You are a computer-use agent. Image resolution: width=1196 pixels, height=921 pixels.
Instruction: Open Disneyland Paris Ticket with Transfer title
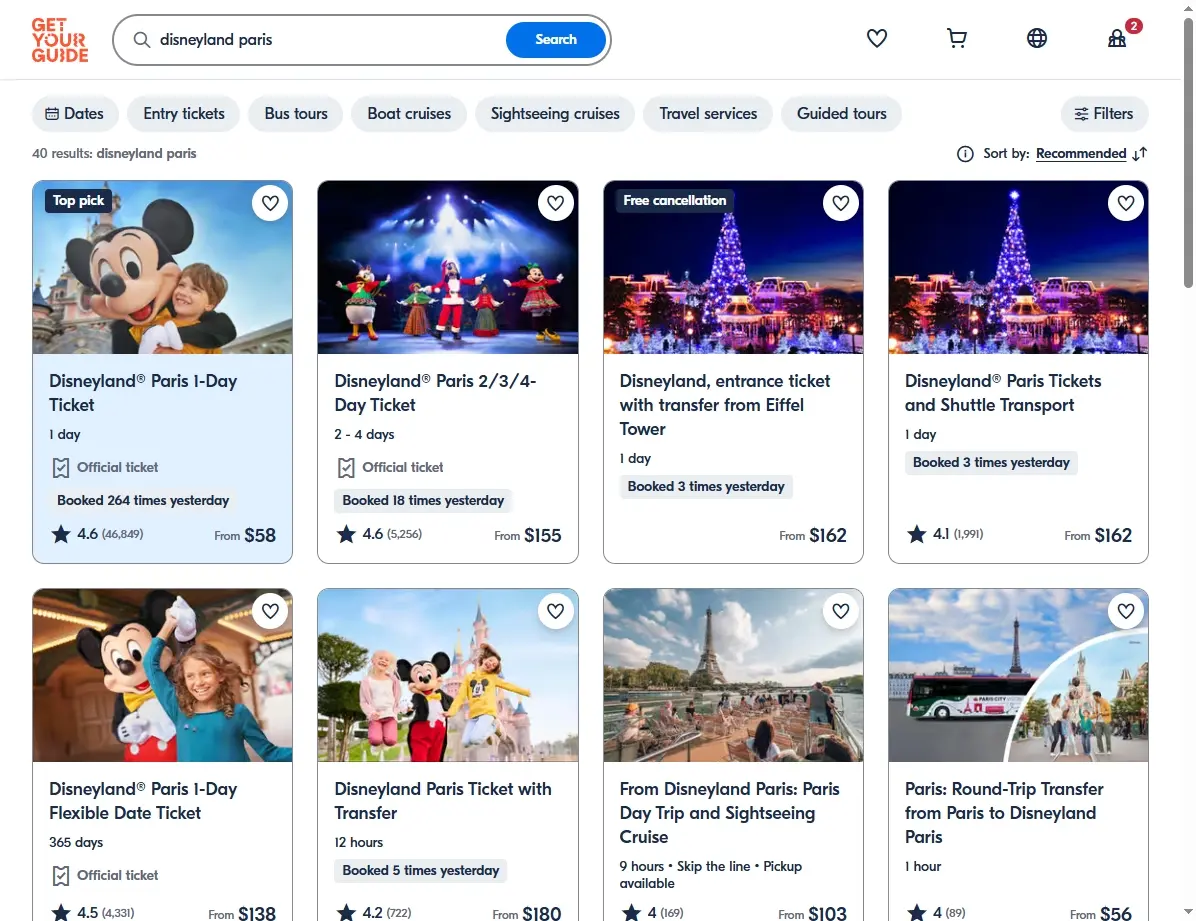point(442,801)
